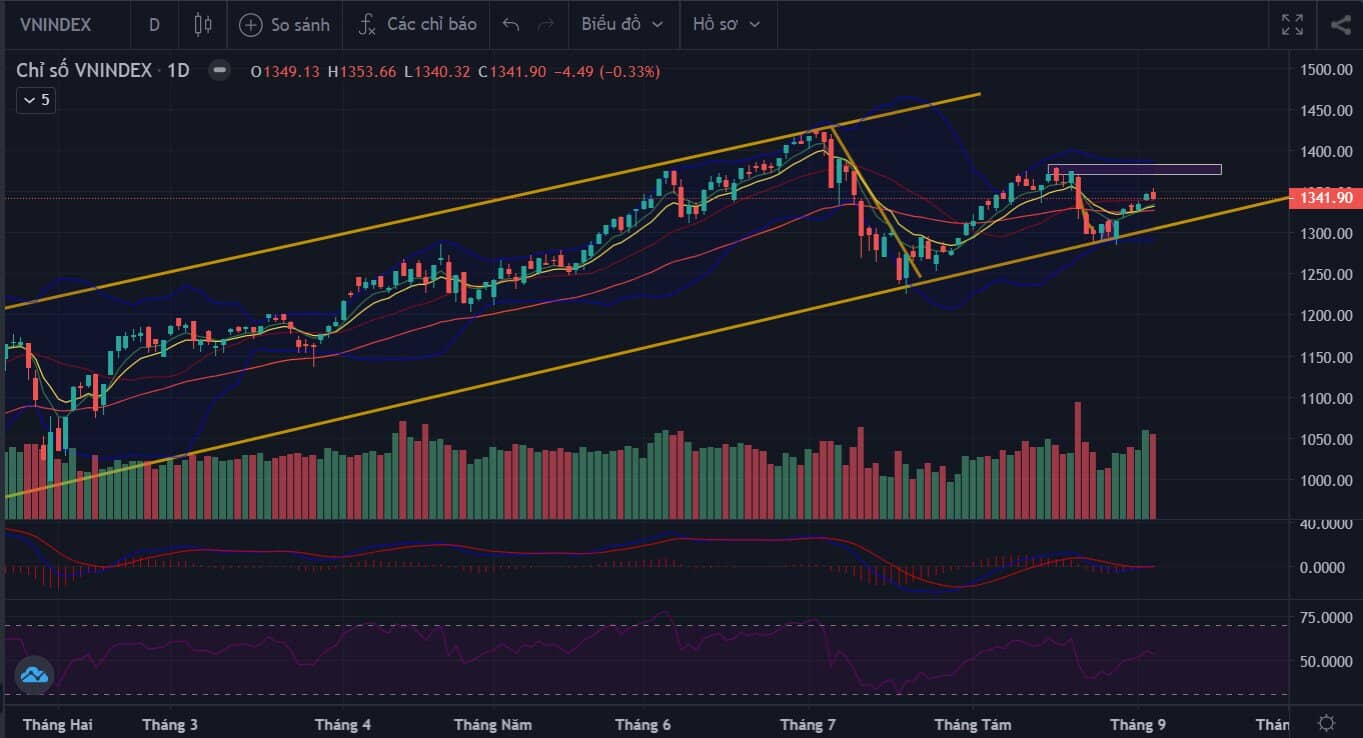Click the So sánh compare button

tap(285, 24)
